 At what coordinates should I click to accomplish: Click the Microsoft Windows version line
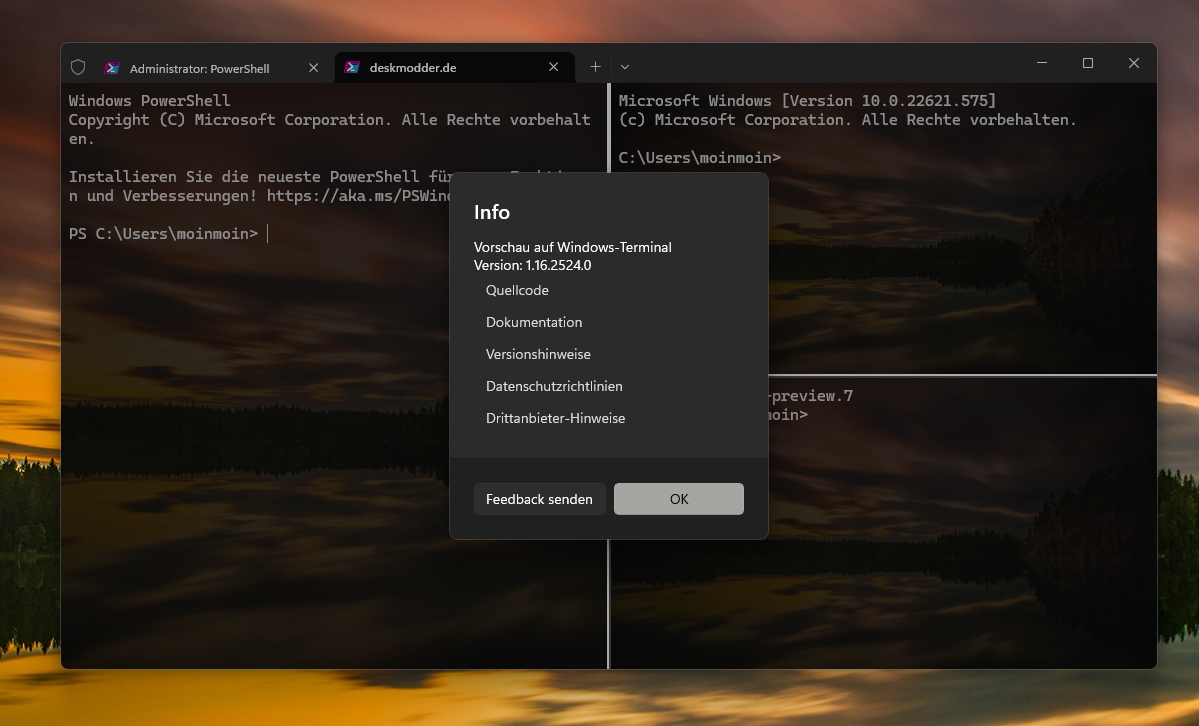807,101
